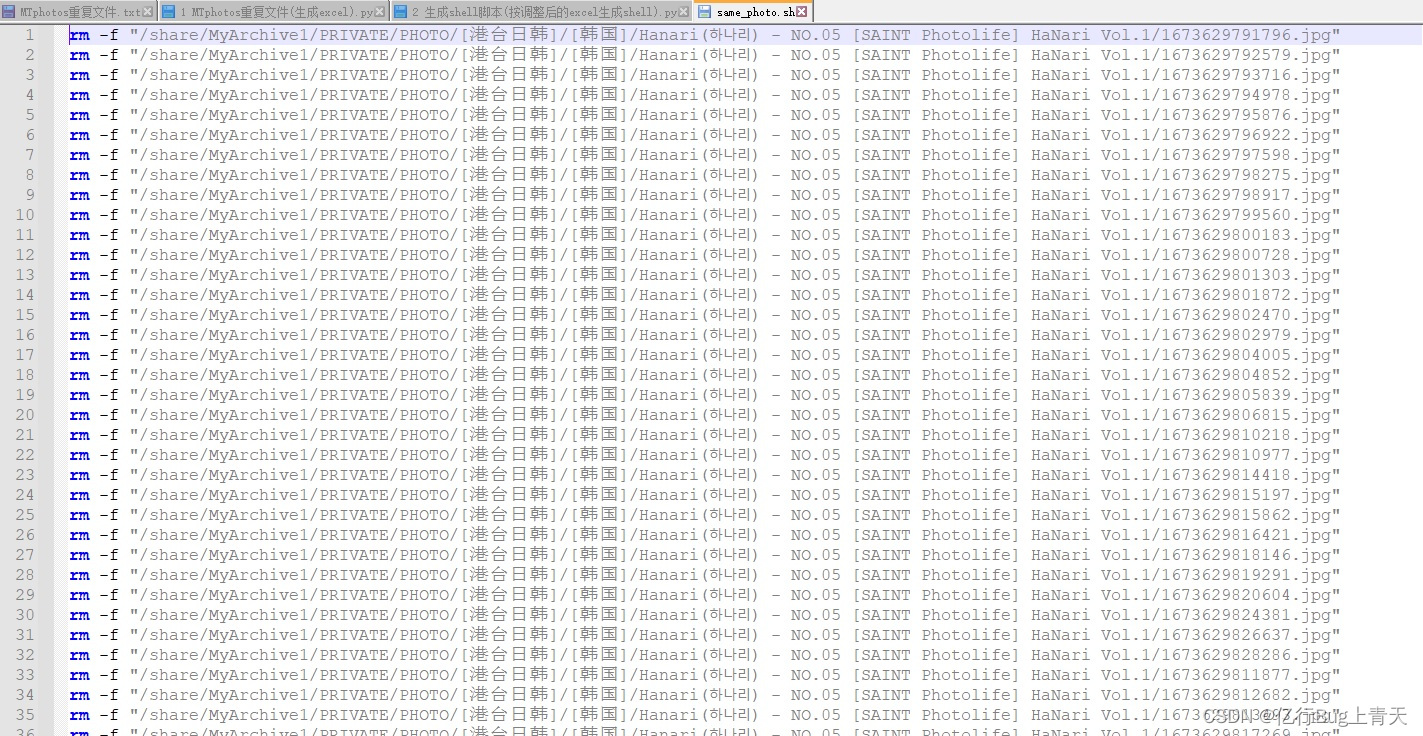
Task: Click filename 1673629801303.jpg on line 13
Action: (x=1246, y=275)
